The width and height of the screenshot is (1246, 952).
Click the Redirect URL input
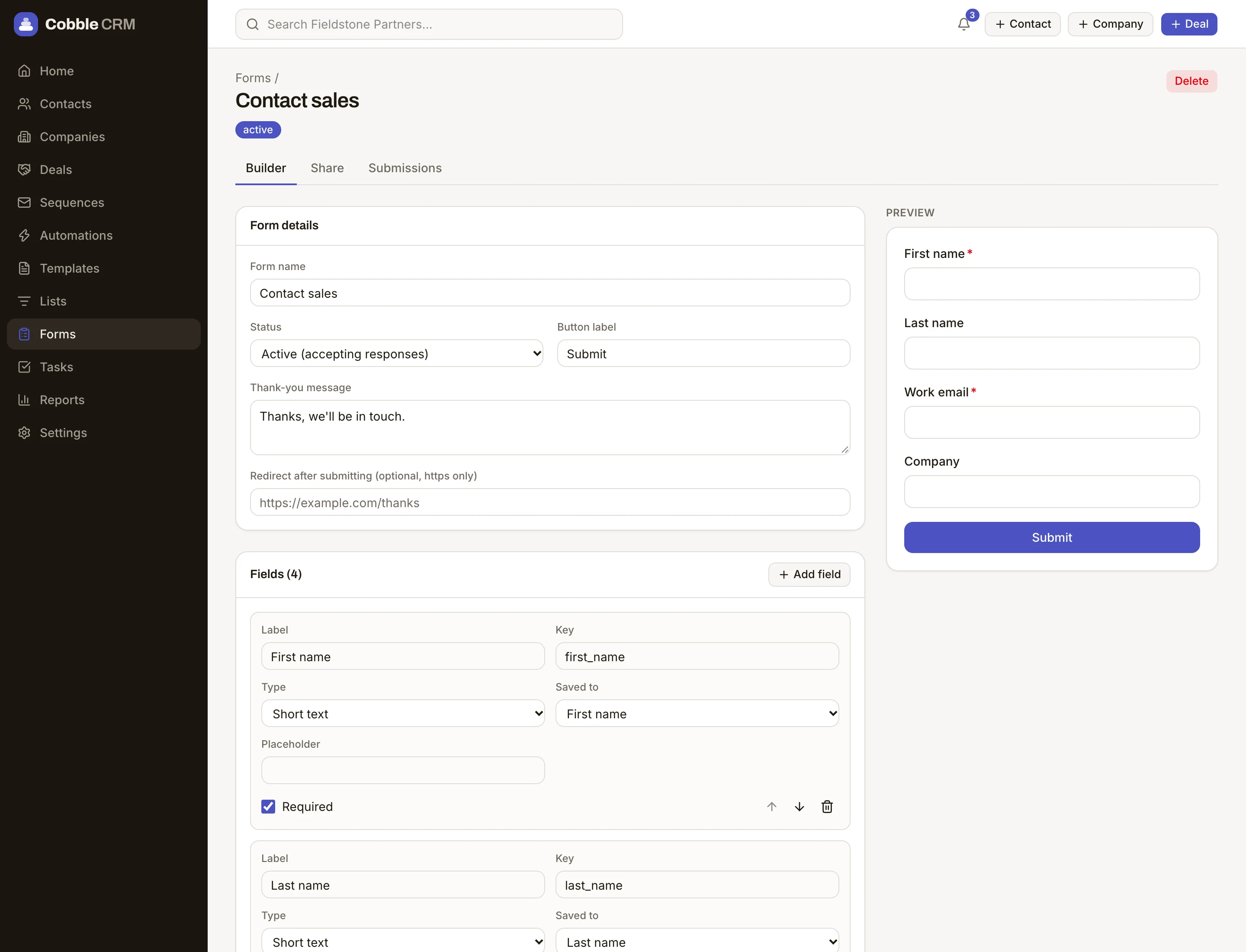click(x=549, y=502)
